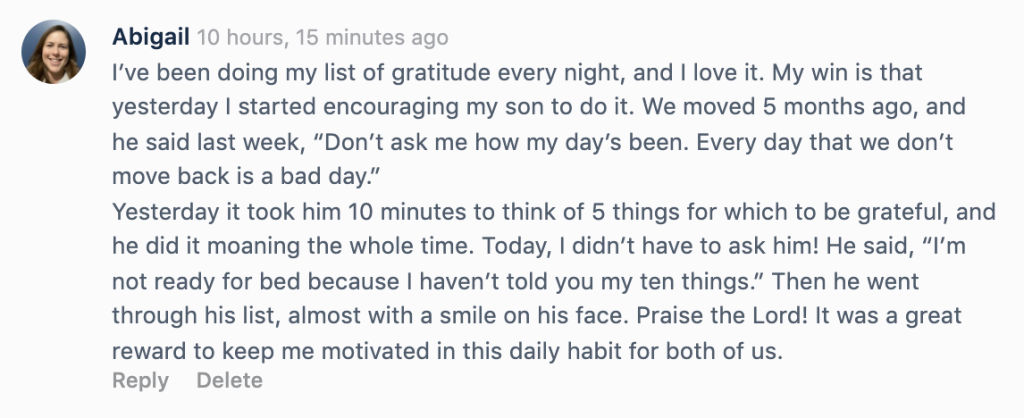Open the Abigail author name link
The image size is (1024, 418).
click(x=151, y=38)
